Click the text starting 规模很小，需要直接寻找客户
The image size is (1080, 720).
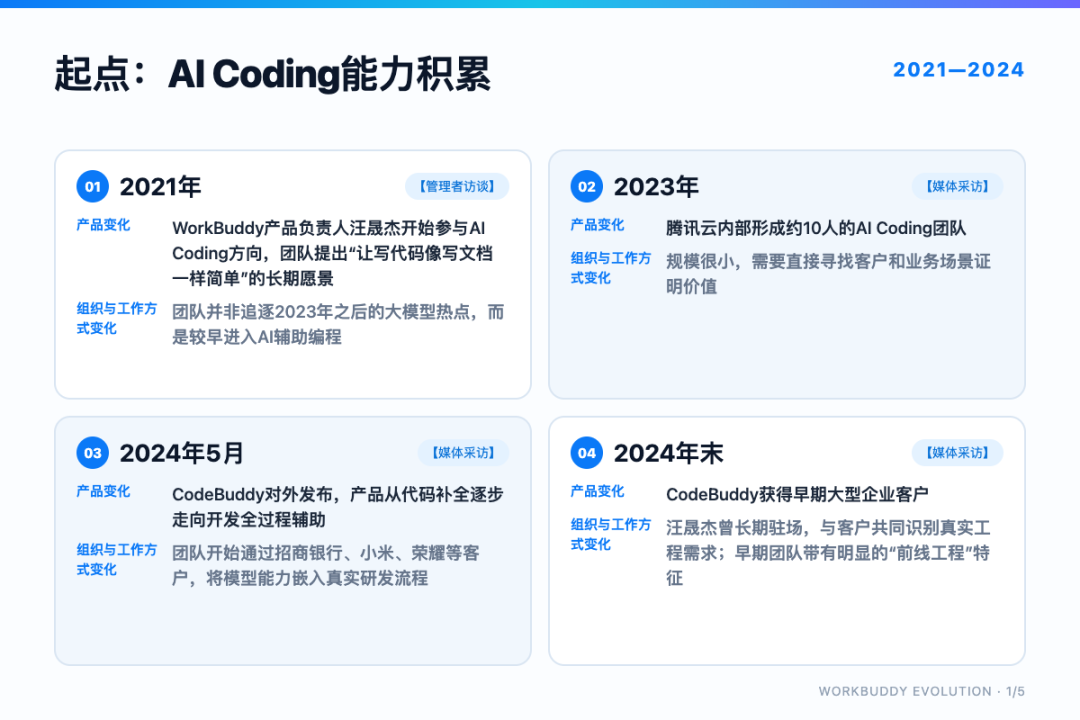pyautogui.click(x=828, y=274)
